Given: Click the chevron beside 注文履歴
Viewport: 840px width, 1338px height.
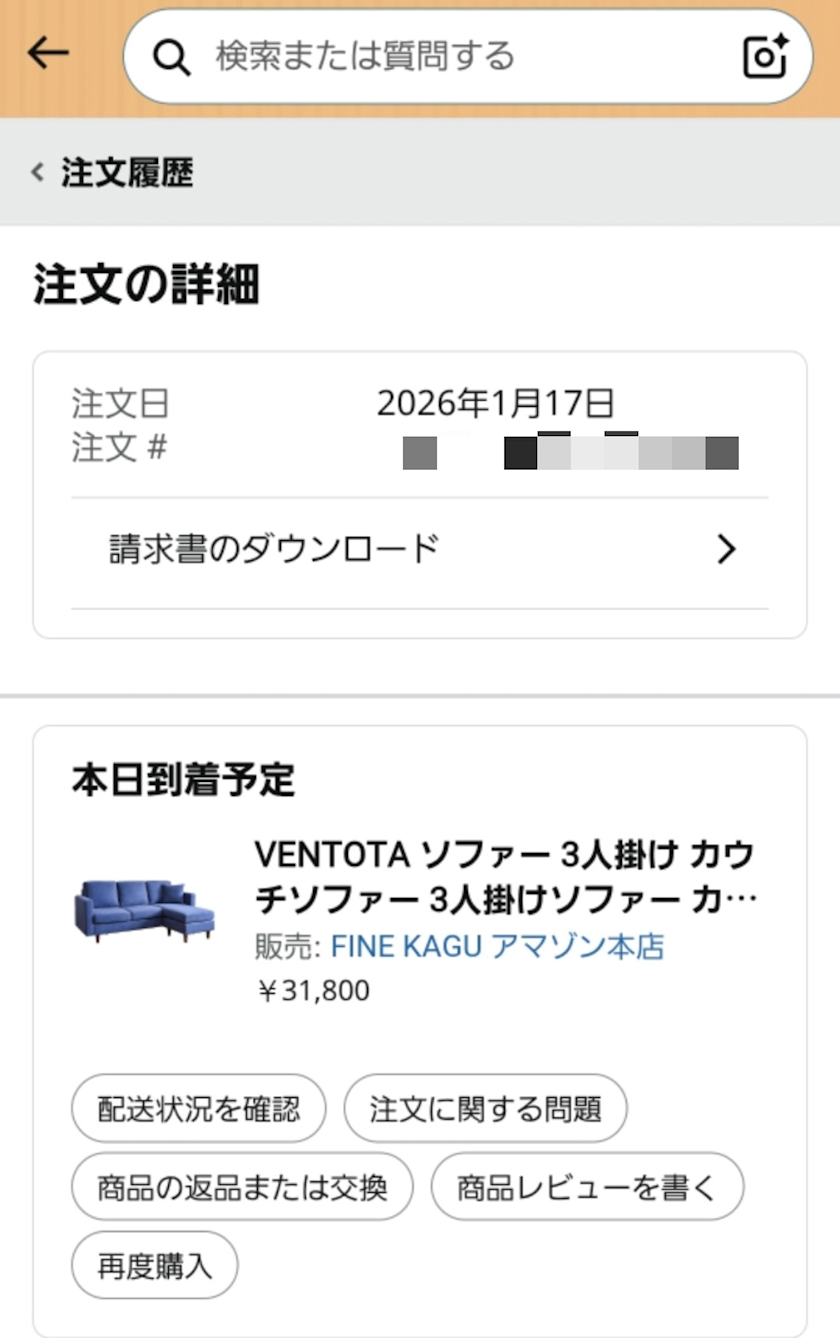Looking at the screenshot, I should [x=38, y=172].
